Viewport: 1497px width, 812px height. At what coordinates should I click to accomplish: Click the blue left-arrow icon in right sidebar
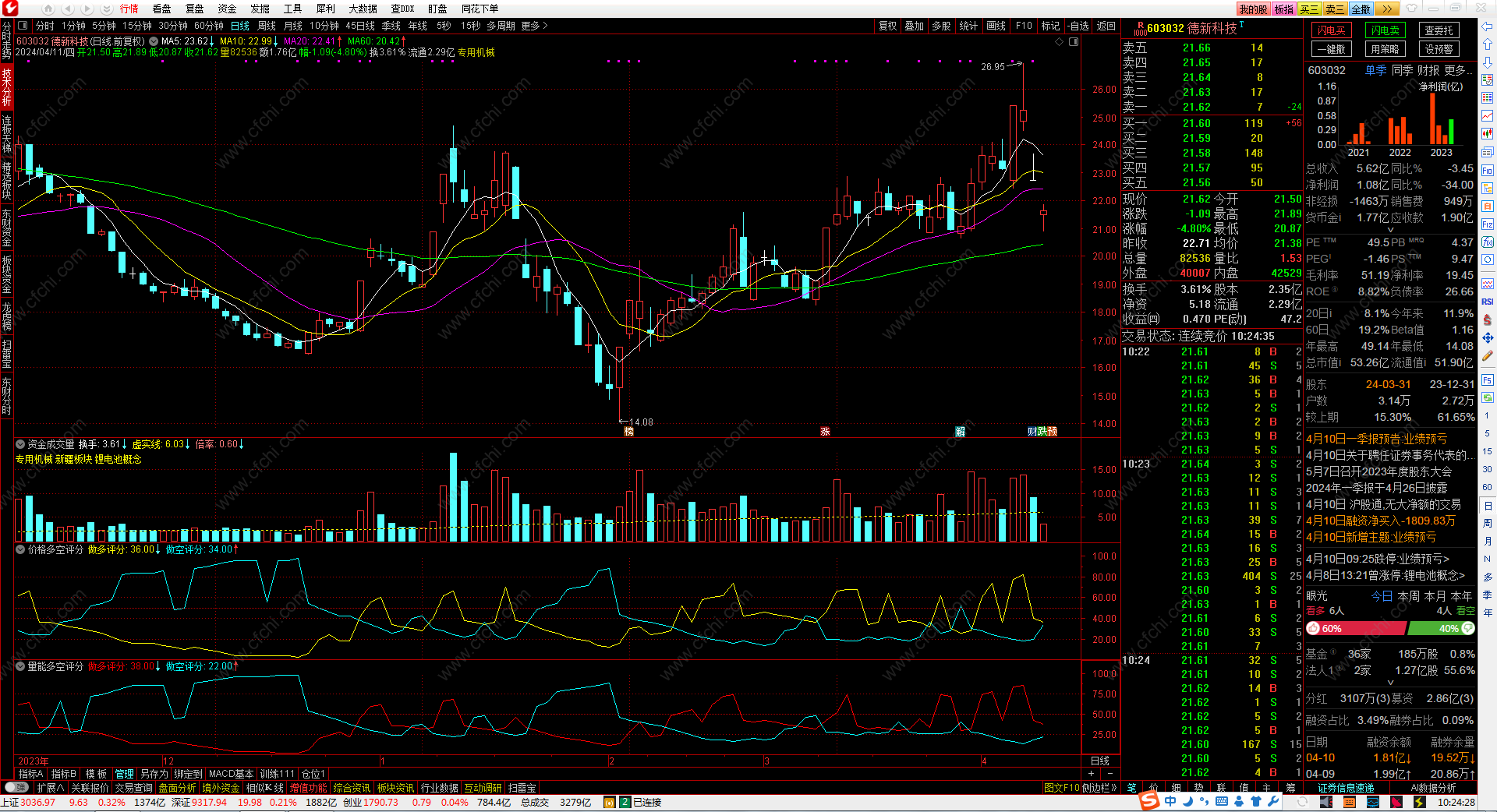(x=1487, y=26)
